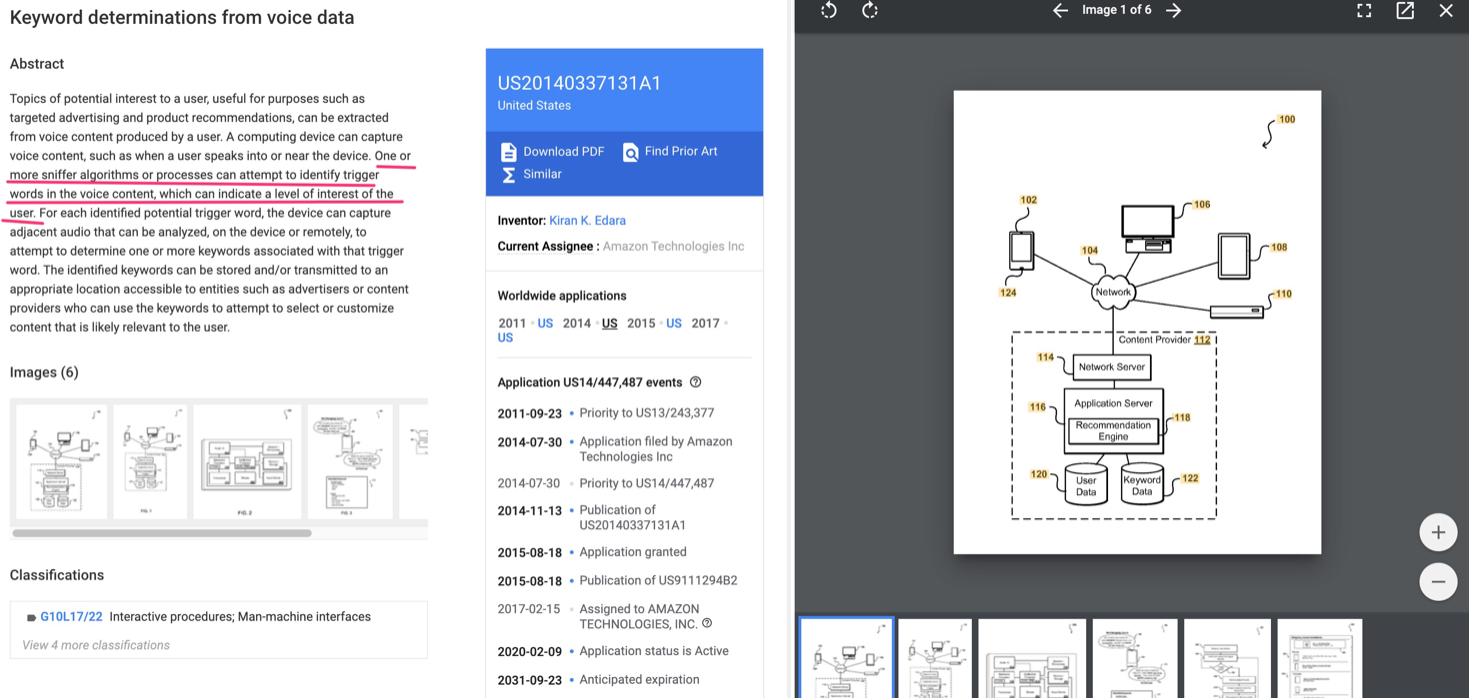Open the FIG. 2 image thumbnail
1469x698 pixels.
pyautogui.click(x=247, y=461)
